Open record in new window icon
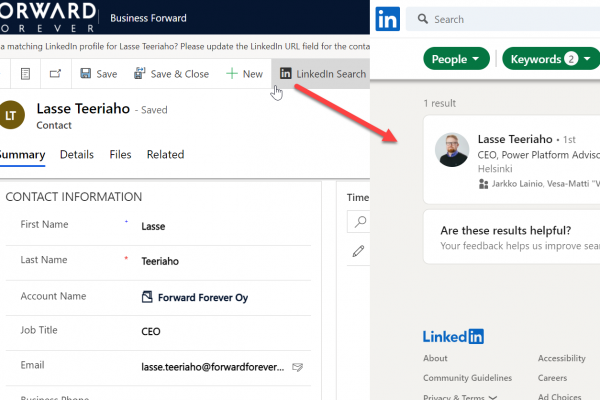Image resolution: width=600 pixels, height=400 pixels. coord(55,73)
